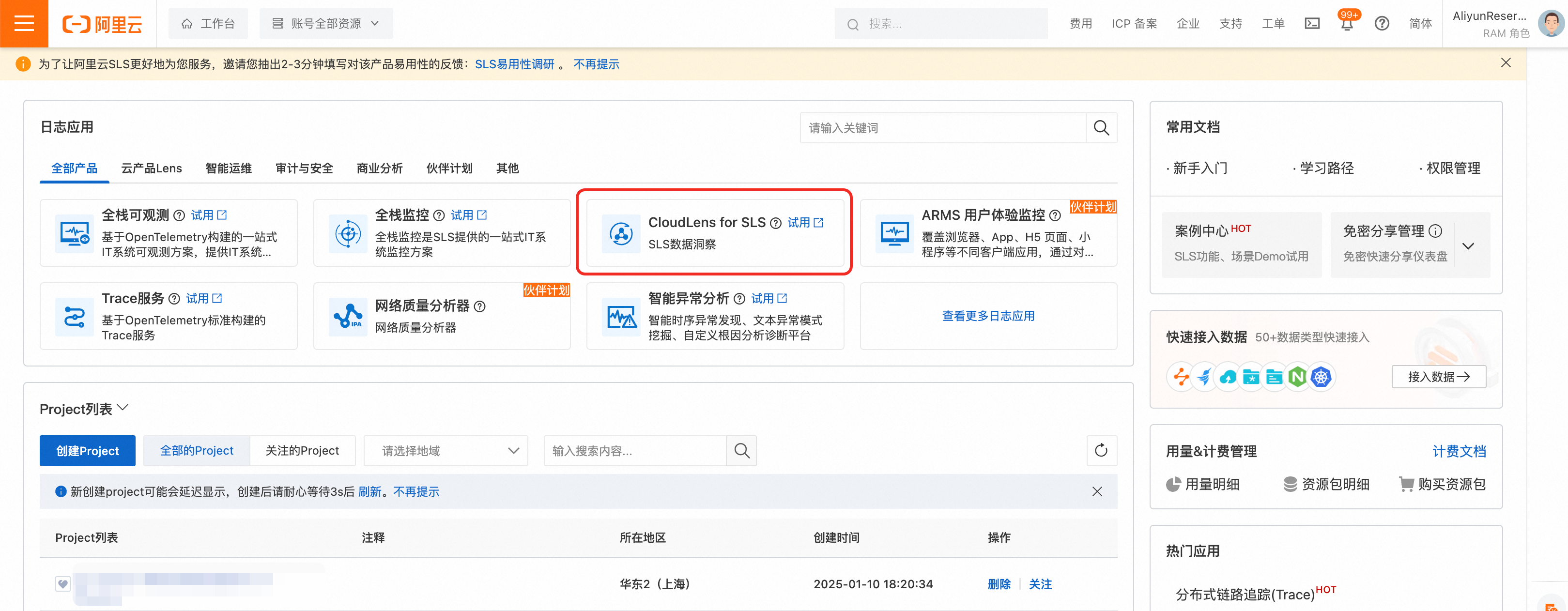
Task: Click the 用量明细 pie chart icon
Action: click(x=1173, y=485)
